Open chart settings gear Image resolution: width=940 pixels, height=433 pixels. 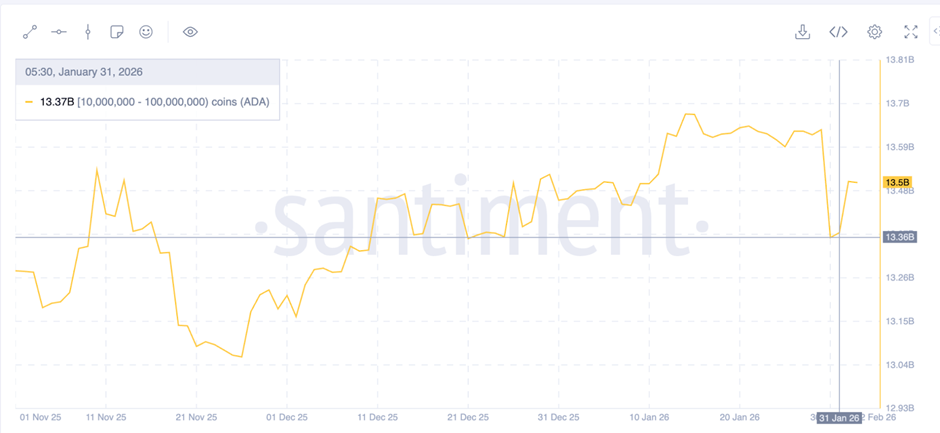pyautogui.click(x=874, y=32)
